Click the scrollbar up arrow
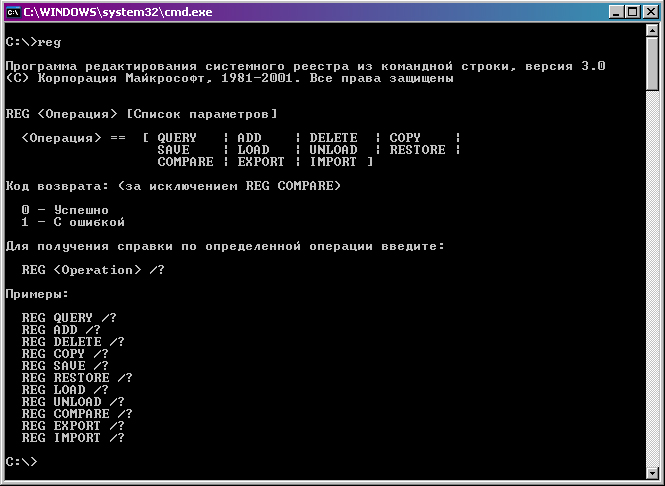This screenshot has height=486, width=665. click(x=652, y=30)
